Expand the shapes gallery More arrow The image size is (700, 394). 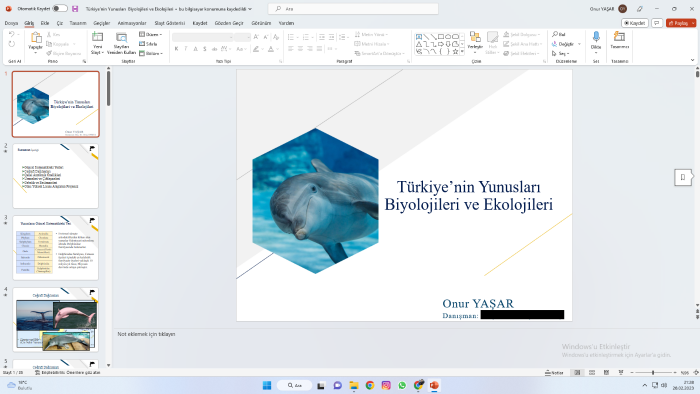pyautogui.click(x=462, y=52)
